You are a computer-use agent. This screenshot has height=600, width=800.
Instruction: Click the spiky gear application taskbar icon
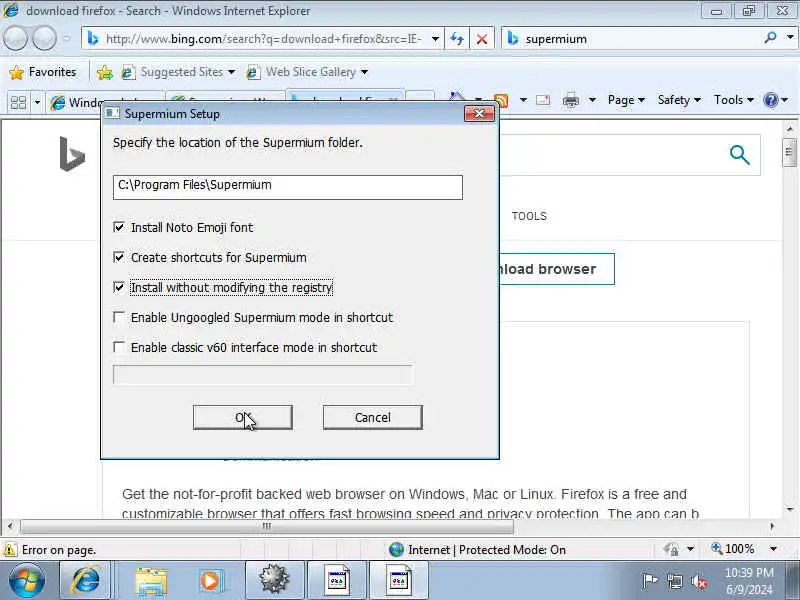tap(274, 580)
